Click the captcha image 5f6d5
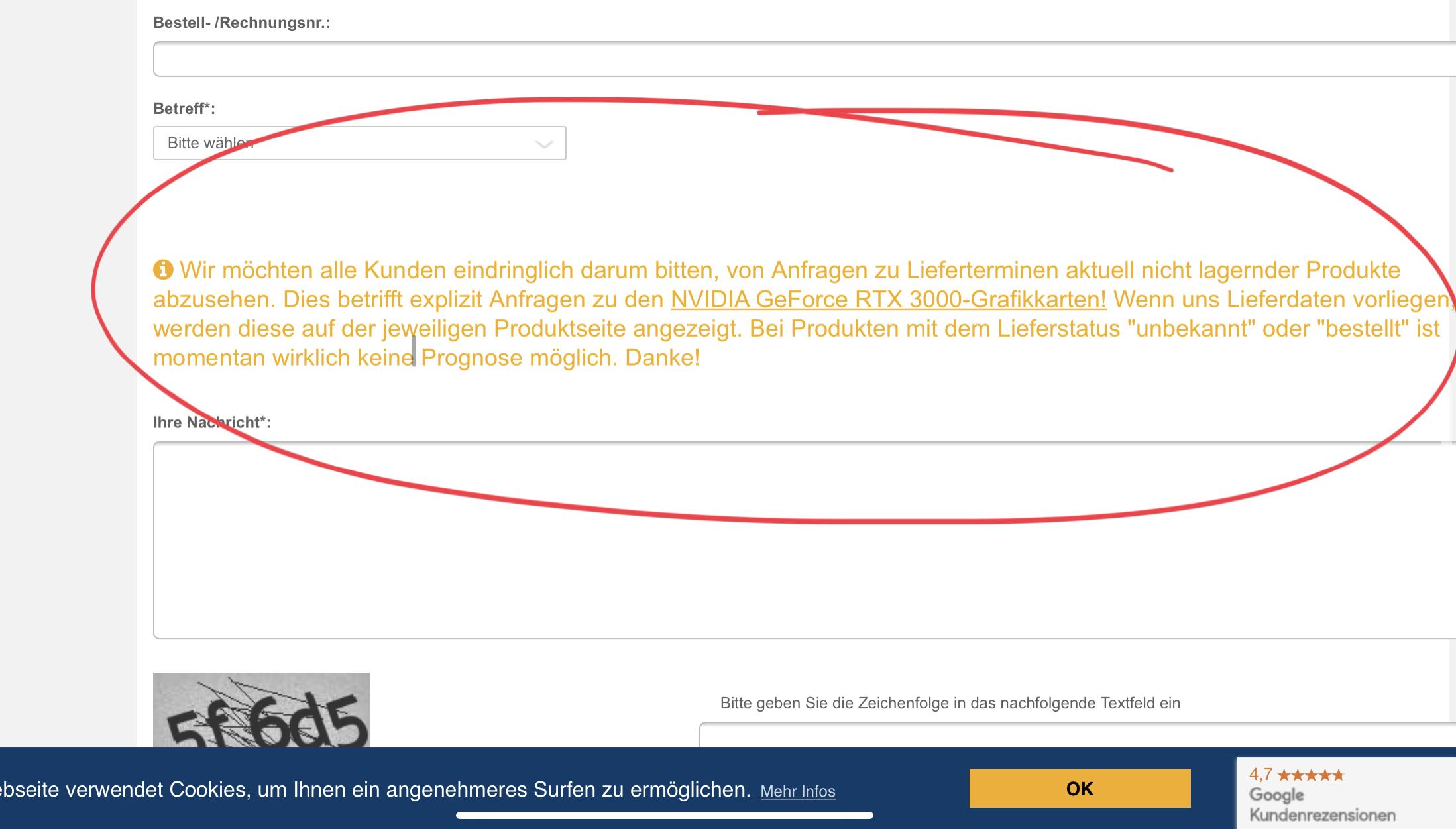Screen dimensions: 1456x829 tap(261, 710)
